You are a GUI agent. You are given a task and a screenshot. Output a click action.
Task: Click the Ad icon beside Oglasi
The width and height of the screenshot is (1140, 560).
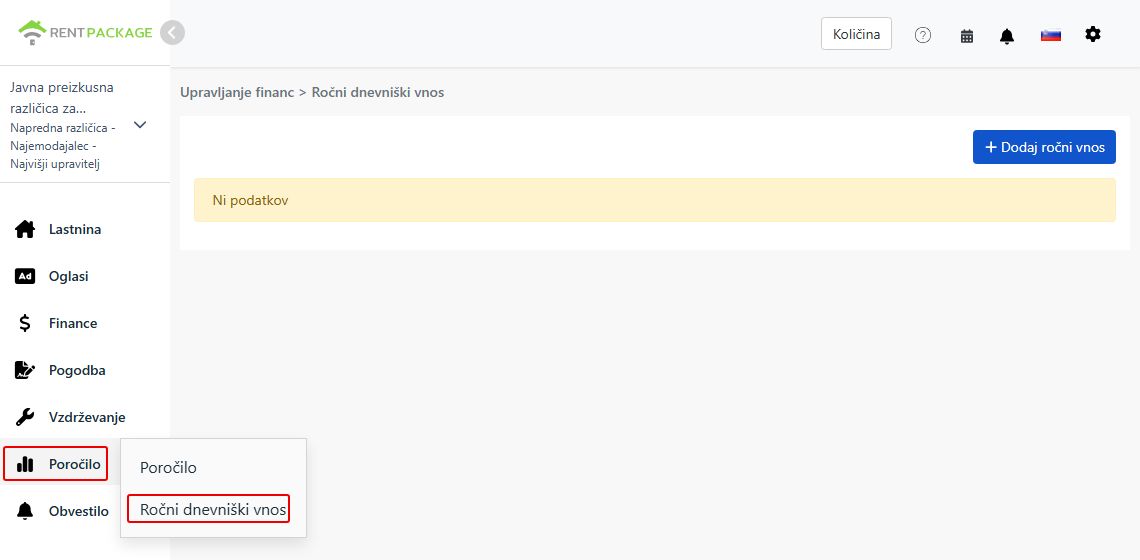point(25,276)
